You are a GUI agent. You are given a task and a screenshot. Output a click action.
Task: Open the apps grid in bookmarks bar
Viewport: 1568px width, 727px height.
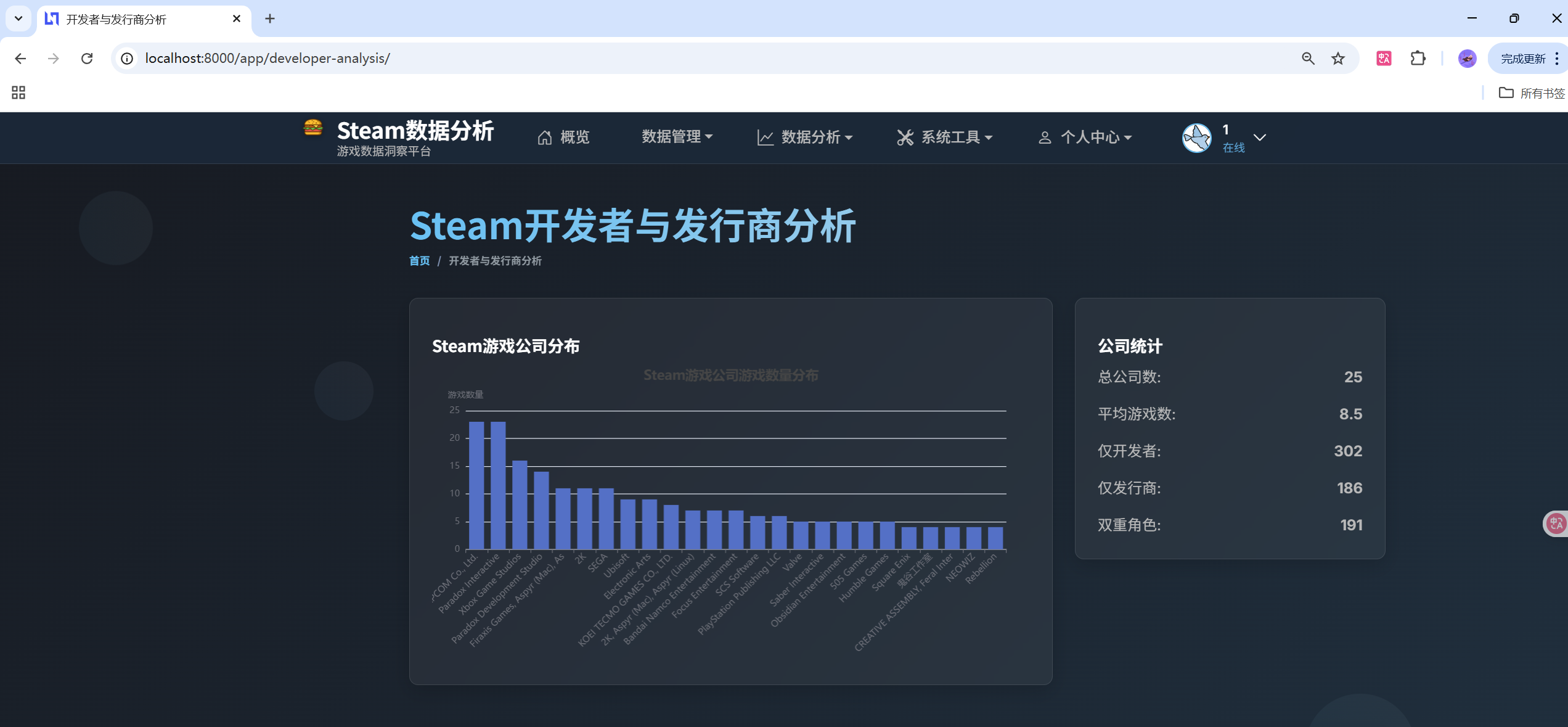[x=18, y=92]
